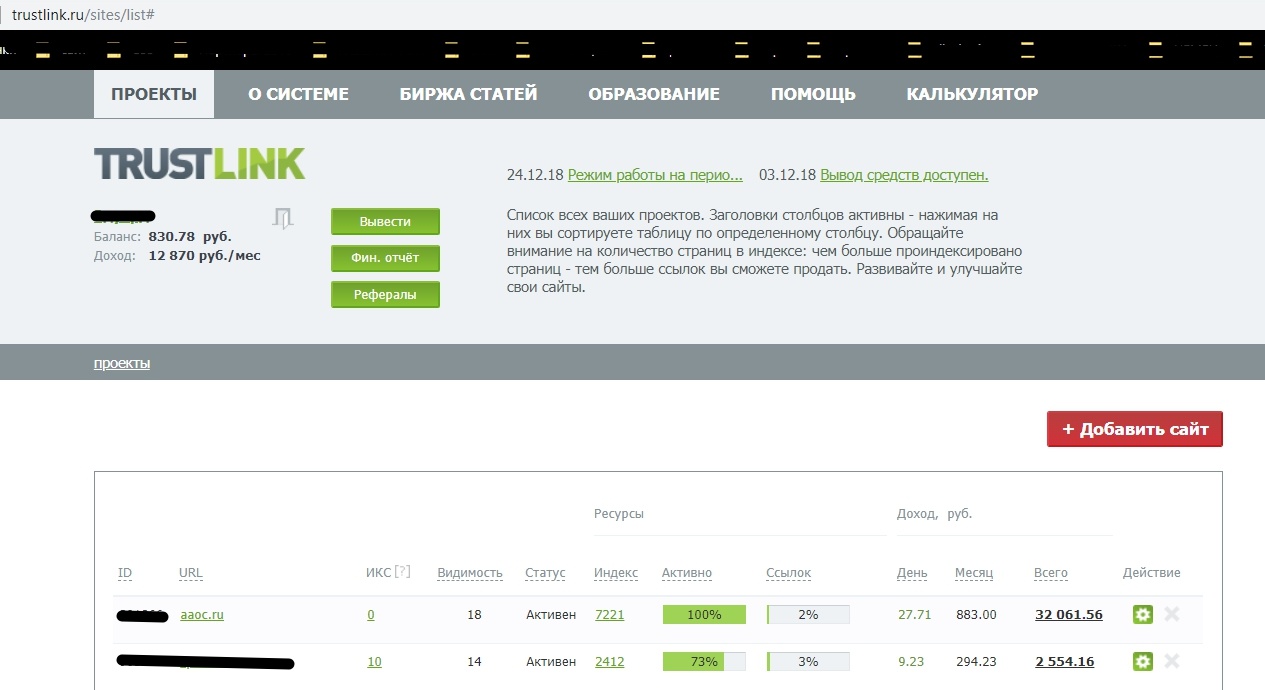The width and height of the screenshot is (1265, 690).
Task: Click the Ресурсы group header
Action: (x=619, y=513)
